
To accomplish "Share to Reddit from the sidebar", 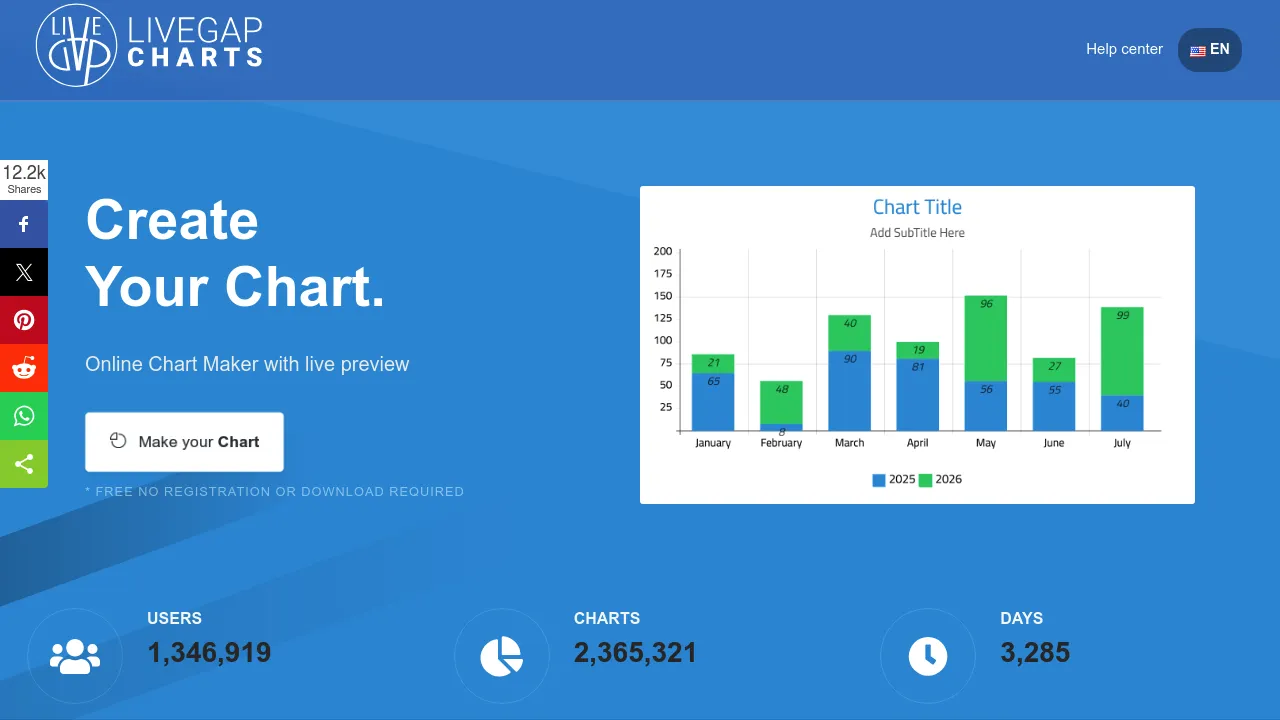I will [x=24, y=368].
